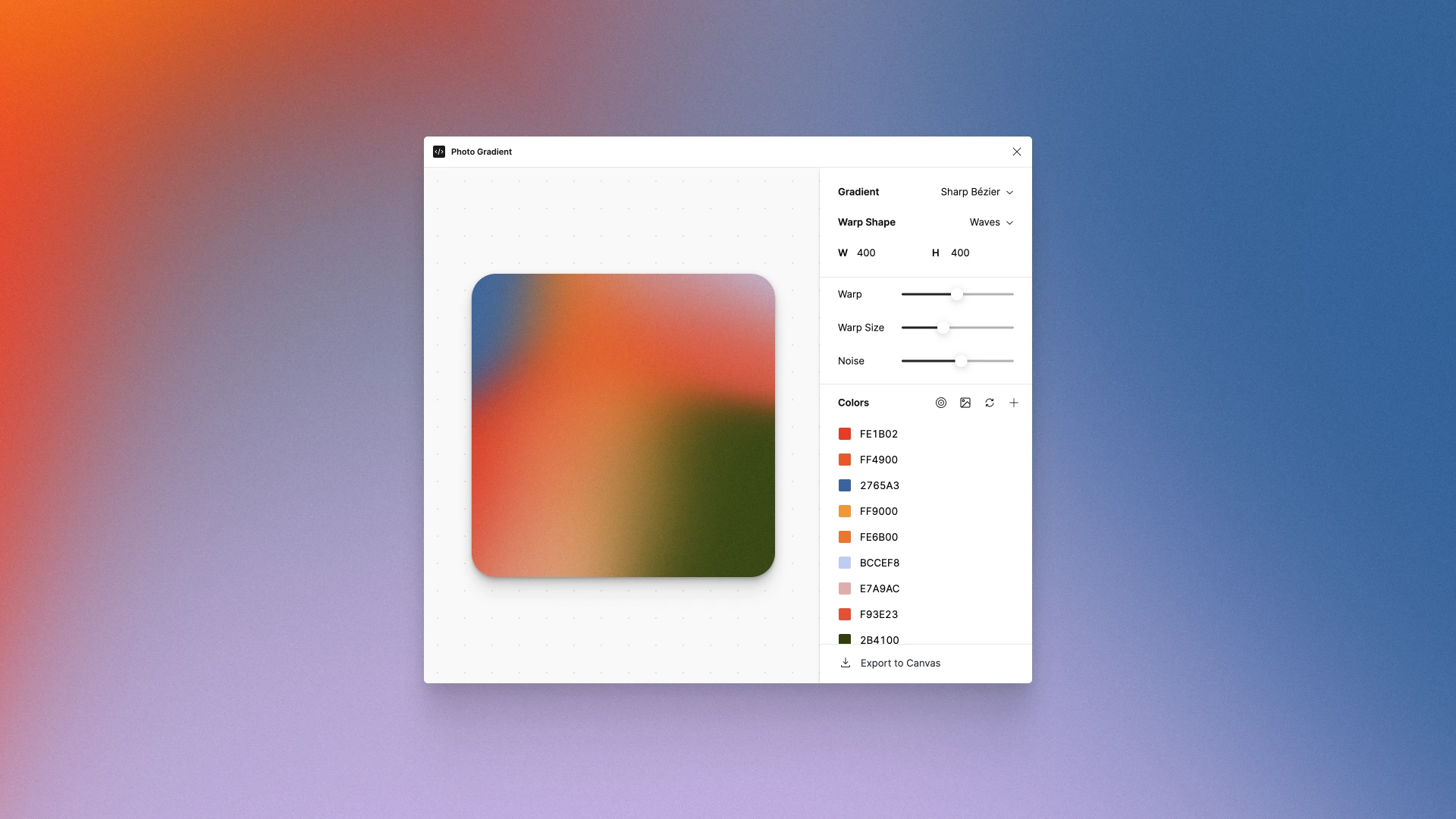Click the Export to Canvas download icon

845,663
